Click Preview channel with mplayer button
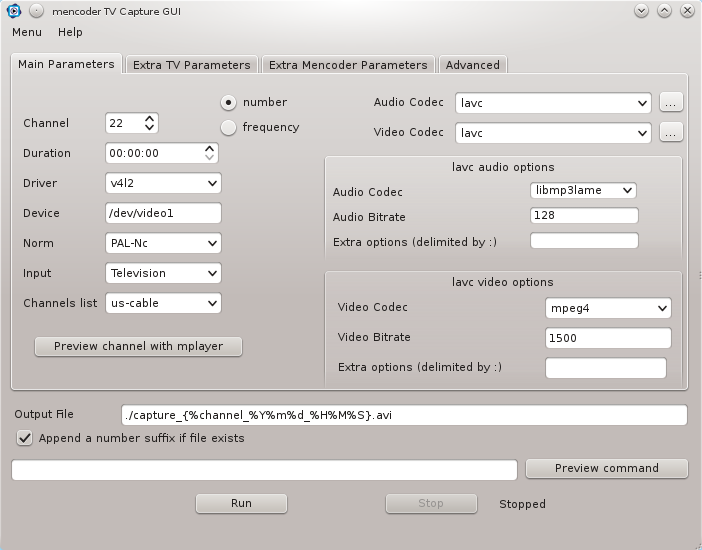The height and width of the screenshot is (550, 702). coord(138,347)
